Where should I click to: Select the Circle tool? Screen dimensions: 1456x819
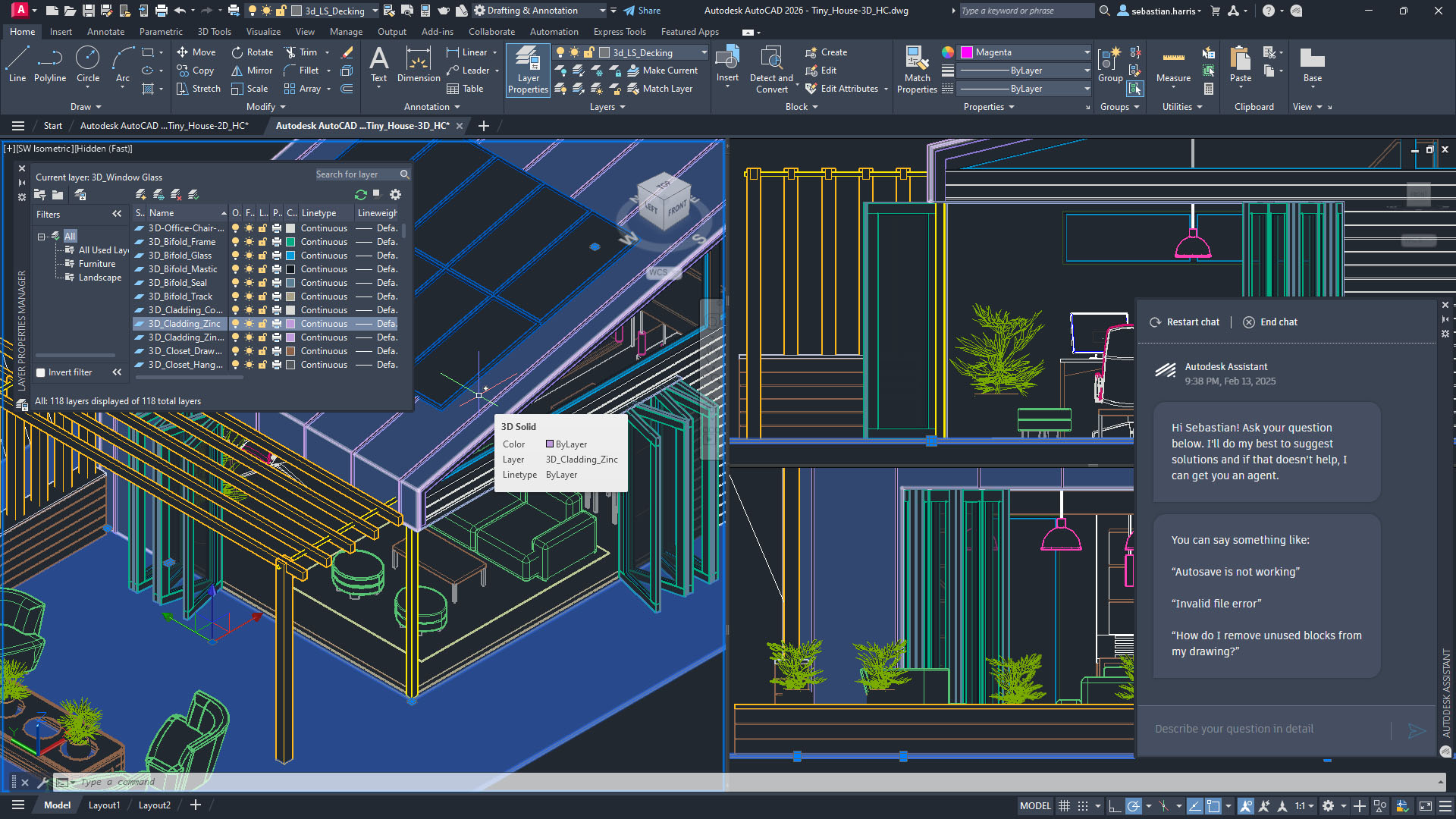pos(87,66)
